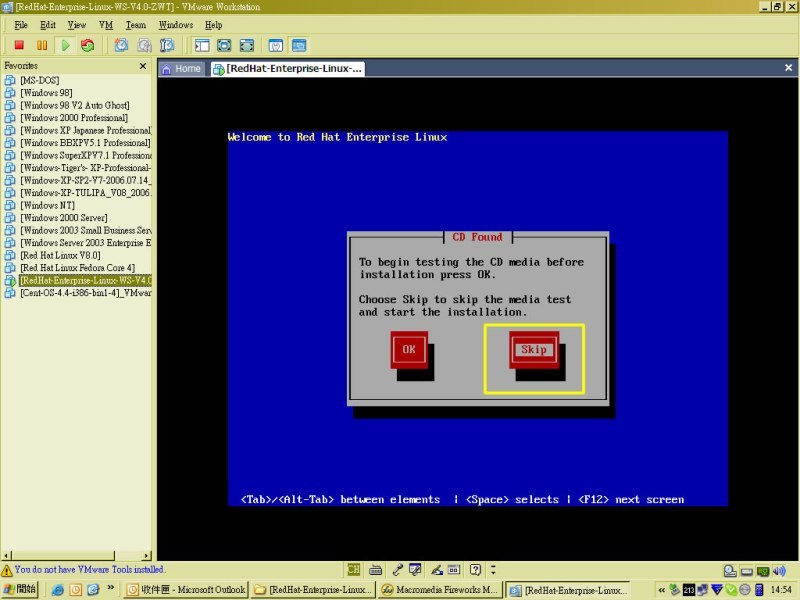Screen dimensions: 800x600
Task: Switch to the Home tab
Action: (181, 68)
